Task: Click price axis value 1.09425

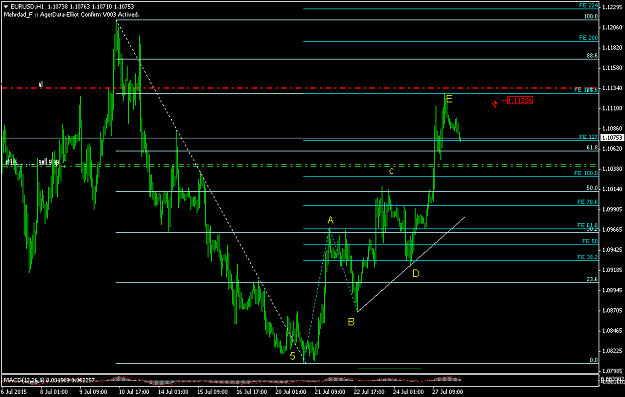Action: pos(612,250)
